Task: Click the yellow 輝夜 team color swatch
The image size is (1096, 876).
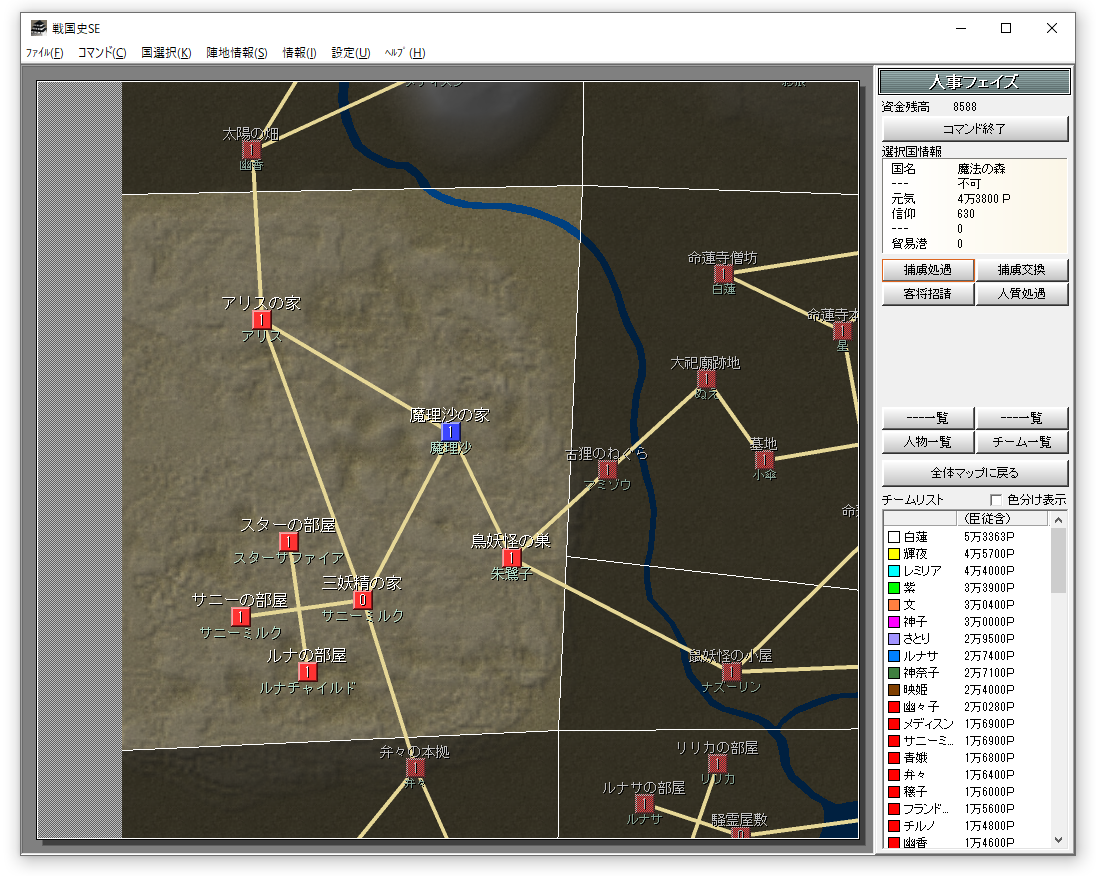Action: (x=894, y=554)
